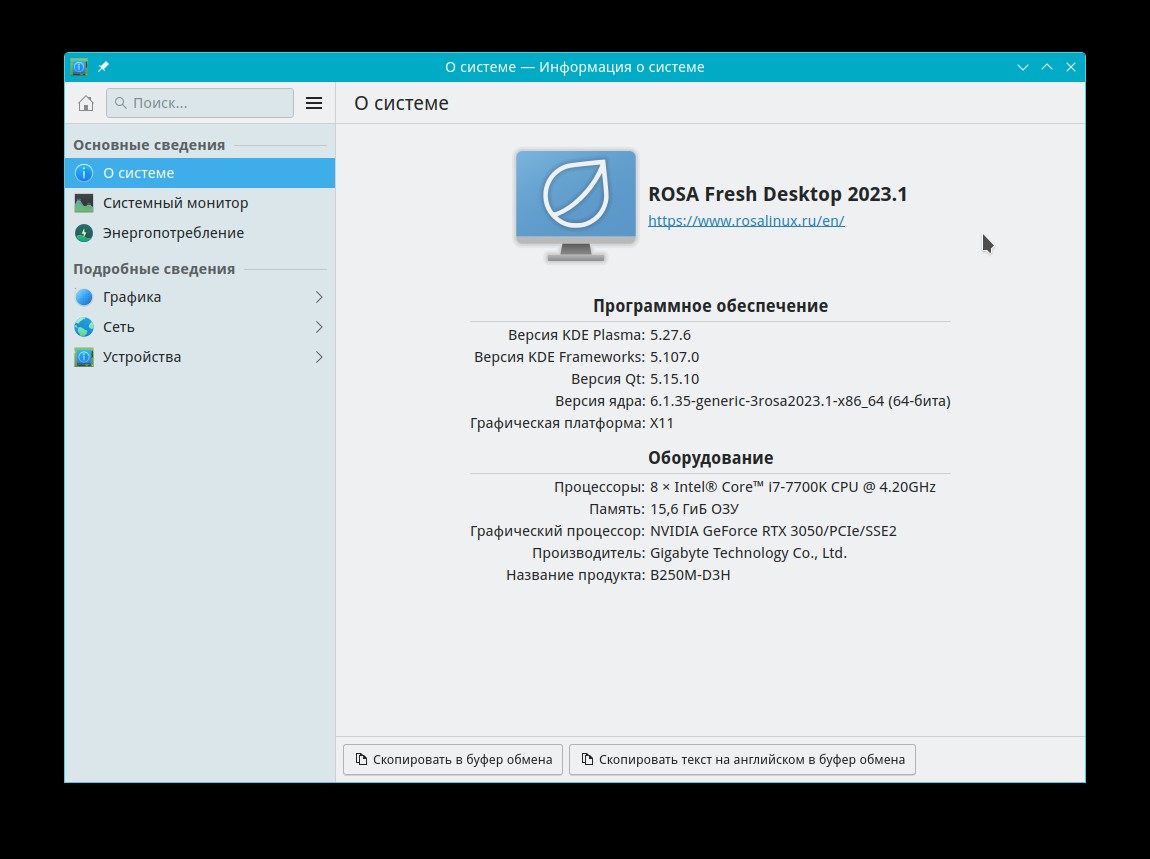1150x859 pixels.
Task: Click the Intel Core i7-7700K processor text
Action: tap(793, 487)
